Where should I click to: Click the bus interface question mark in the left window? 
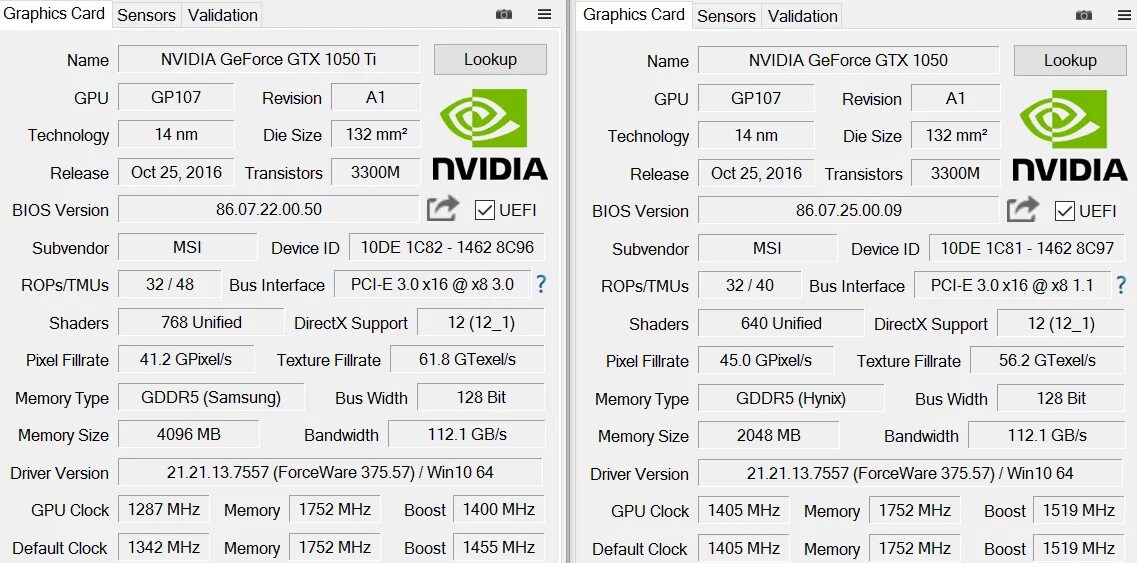[541, 284]
